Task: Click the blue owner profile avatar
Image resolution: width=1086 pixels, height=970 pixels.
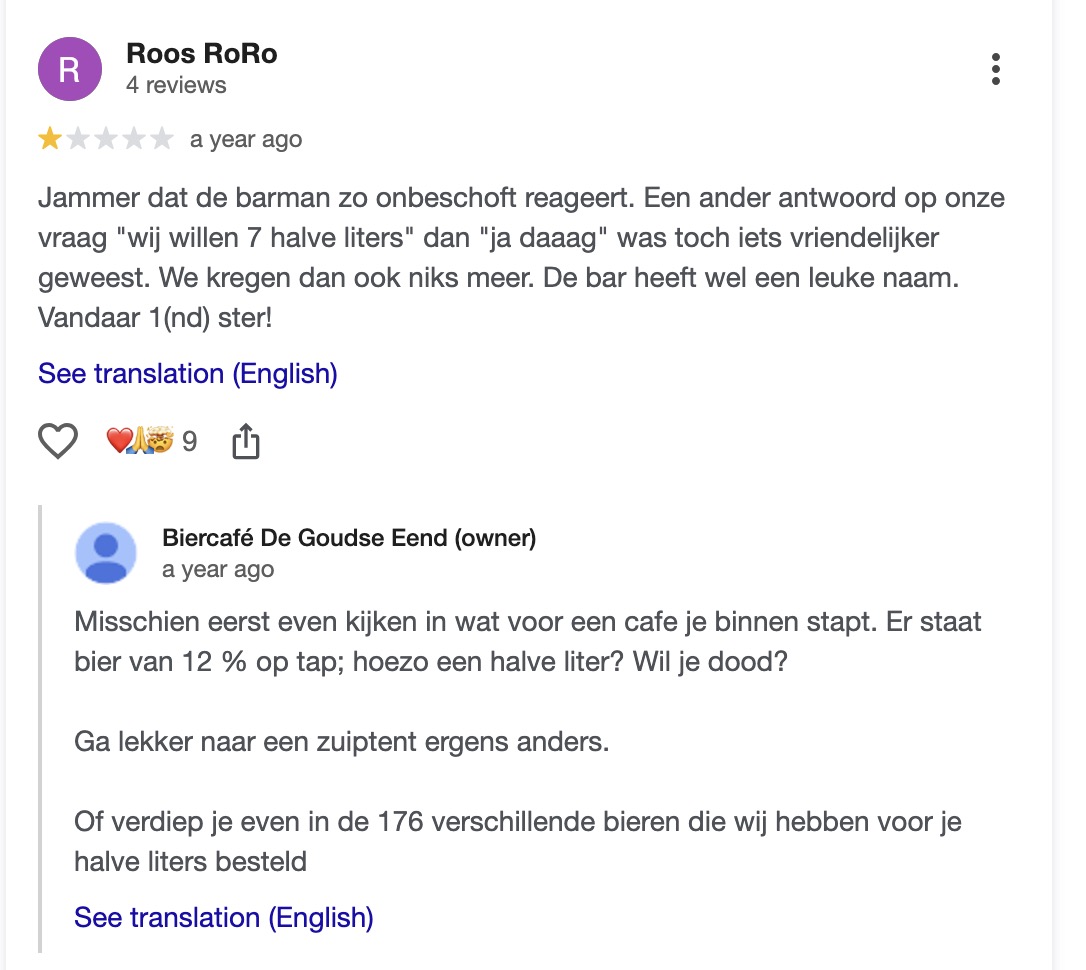Action: (106, 552)
